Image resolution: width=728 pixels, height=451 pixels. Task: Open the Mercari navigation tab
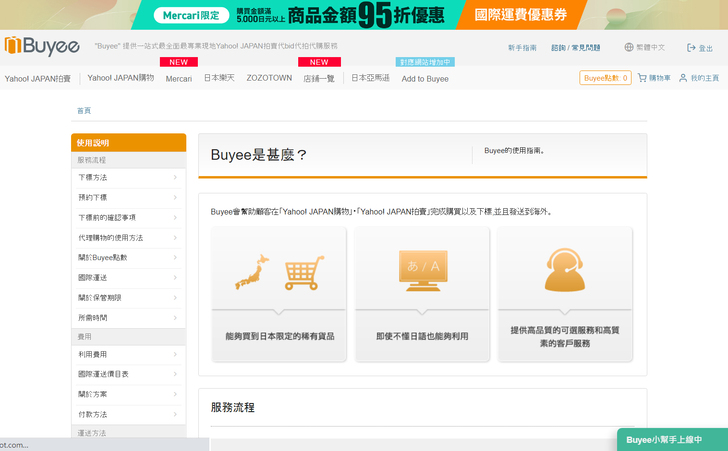pos(179,78)
